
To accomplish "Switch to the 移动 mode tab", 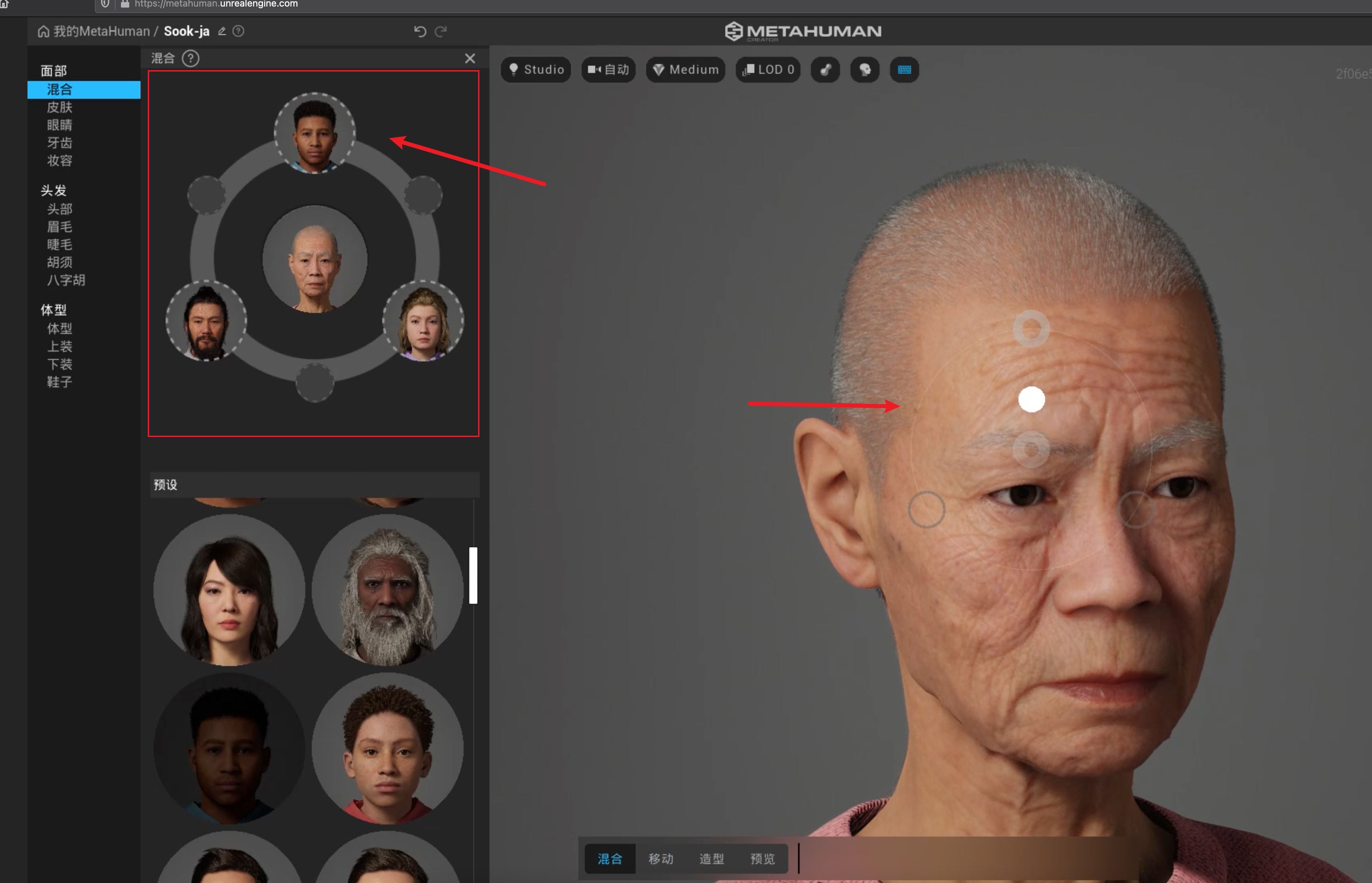I will pyautogui.click(x=661, y=858).
